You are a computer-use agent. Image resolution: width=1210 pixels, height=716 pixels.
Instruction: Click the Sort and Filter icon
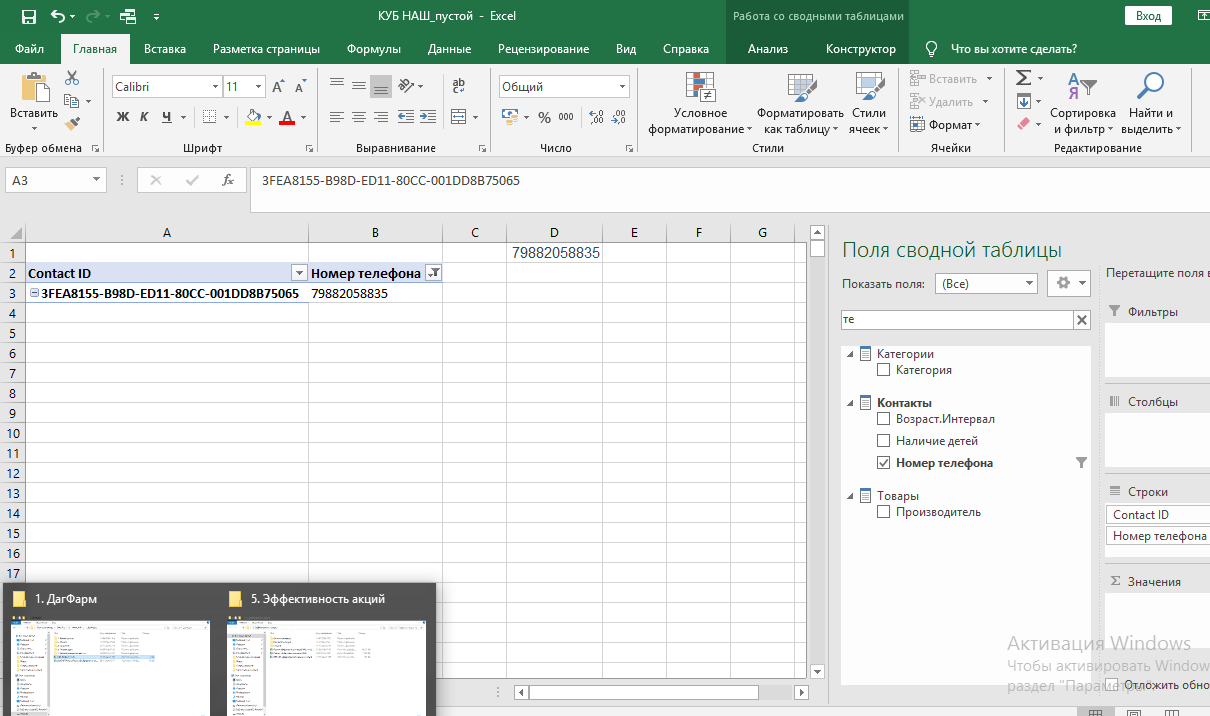[1082, 87]
